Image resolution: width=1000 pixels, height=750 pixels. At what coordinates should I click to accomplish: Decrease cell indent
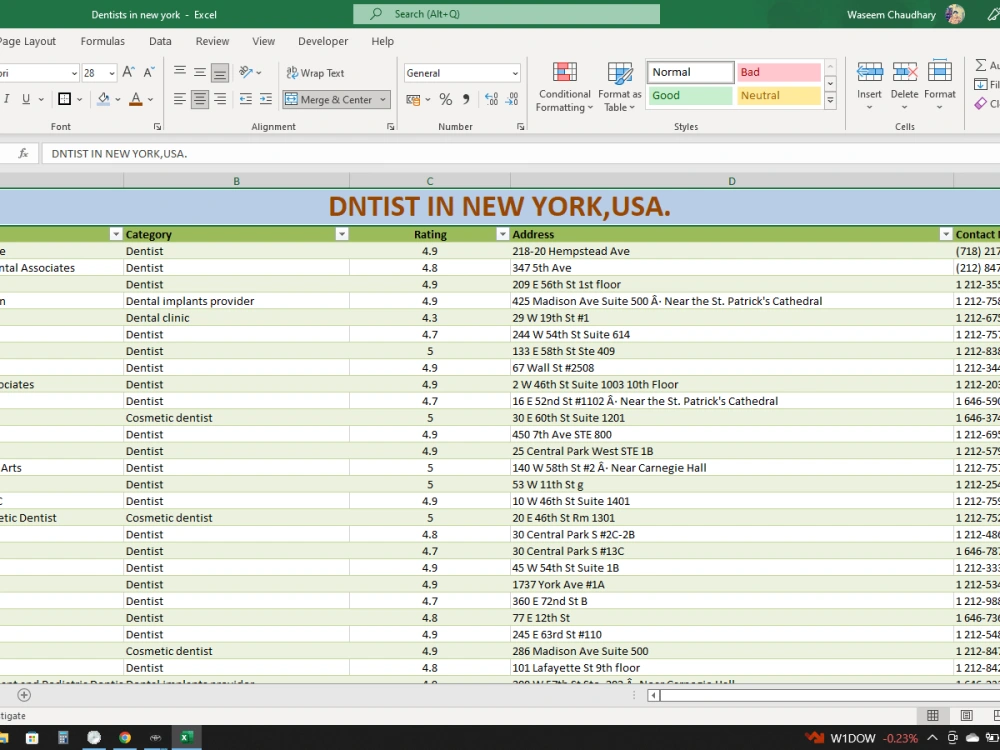pos(246,99)
